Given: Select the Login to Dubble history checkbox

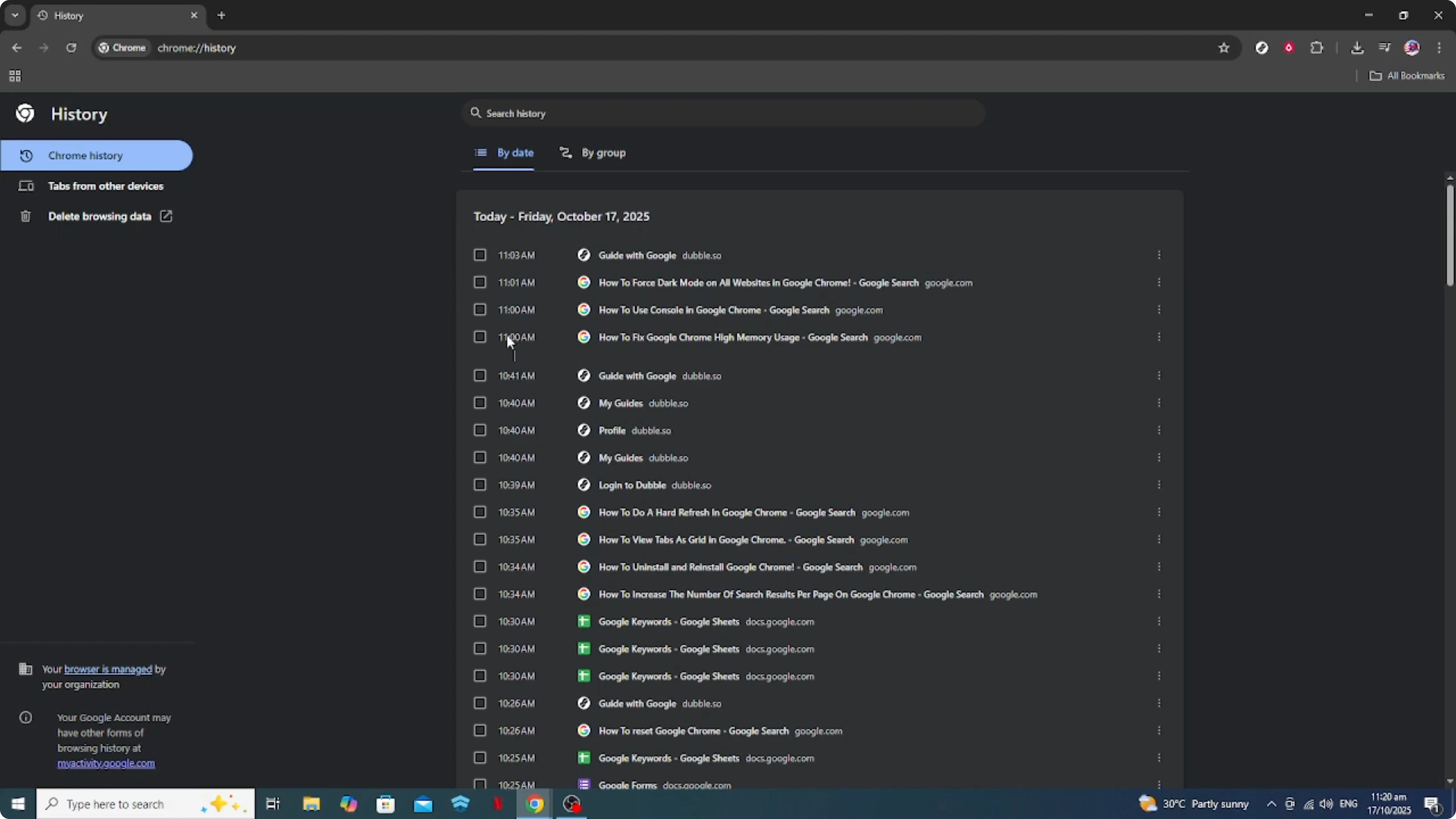Looking at the screenshot, I should tap(480, 484).
